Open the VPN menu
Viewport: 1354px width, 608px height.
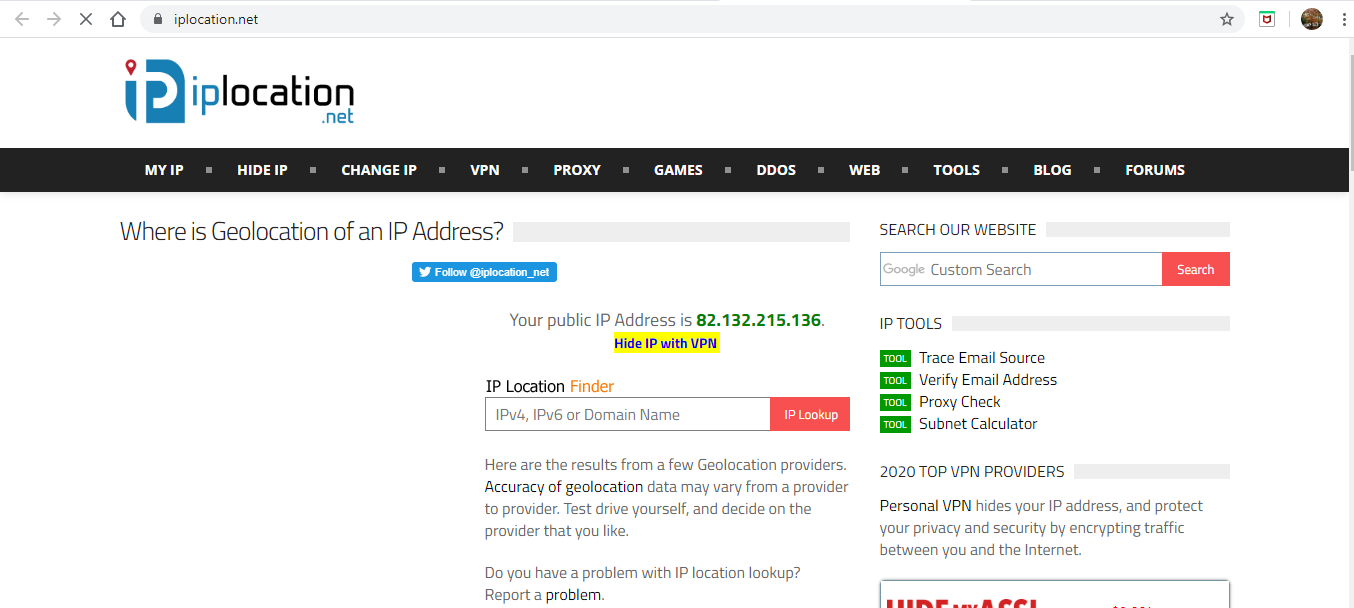click(x=485, y=170)
